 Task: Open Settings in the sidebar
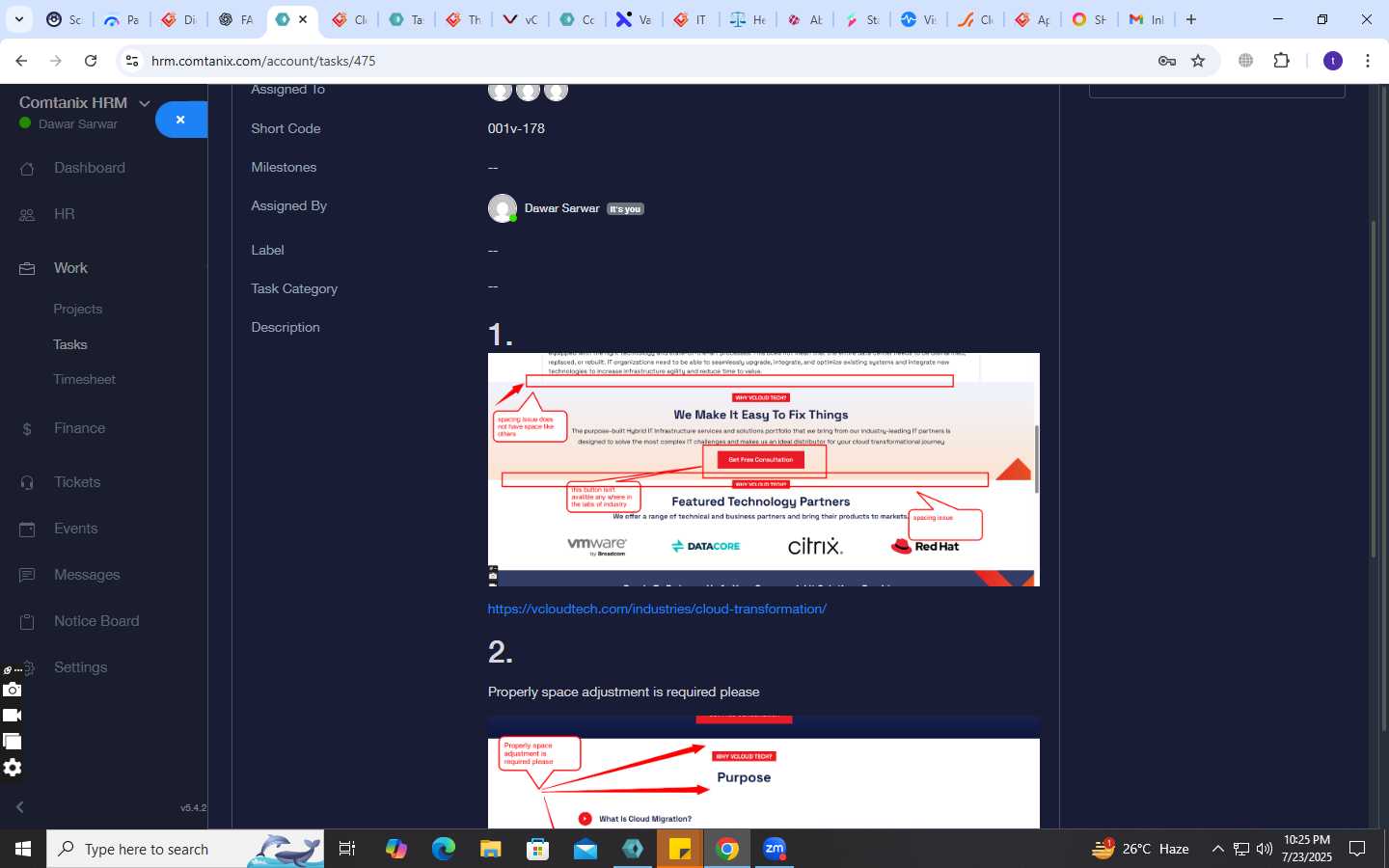coord(81,667)
